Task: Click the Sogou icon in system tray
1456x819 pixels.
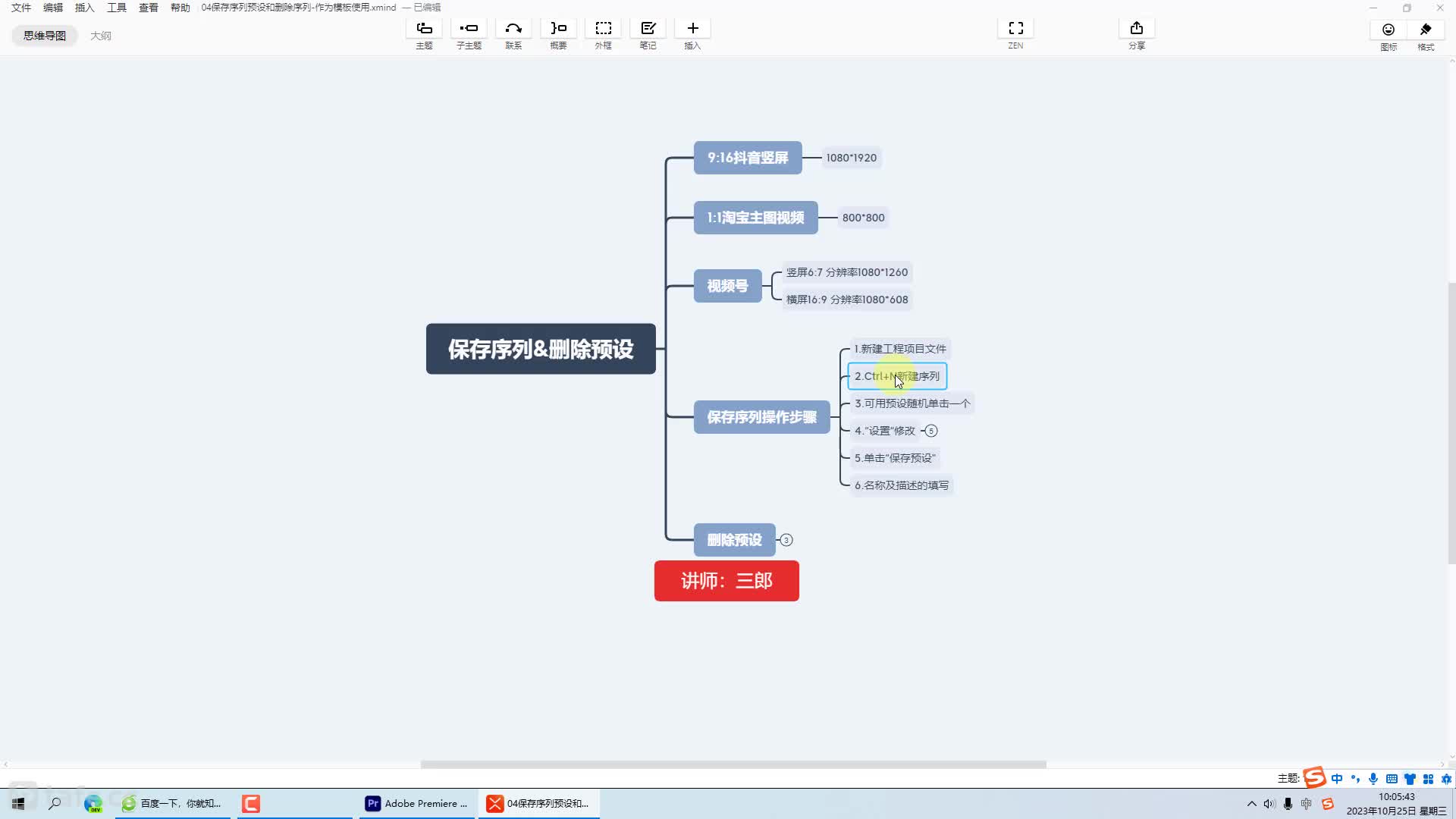Action: pyautogui.click(x=1327, y=804)
